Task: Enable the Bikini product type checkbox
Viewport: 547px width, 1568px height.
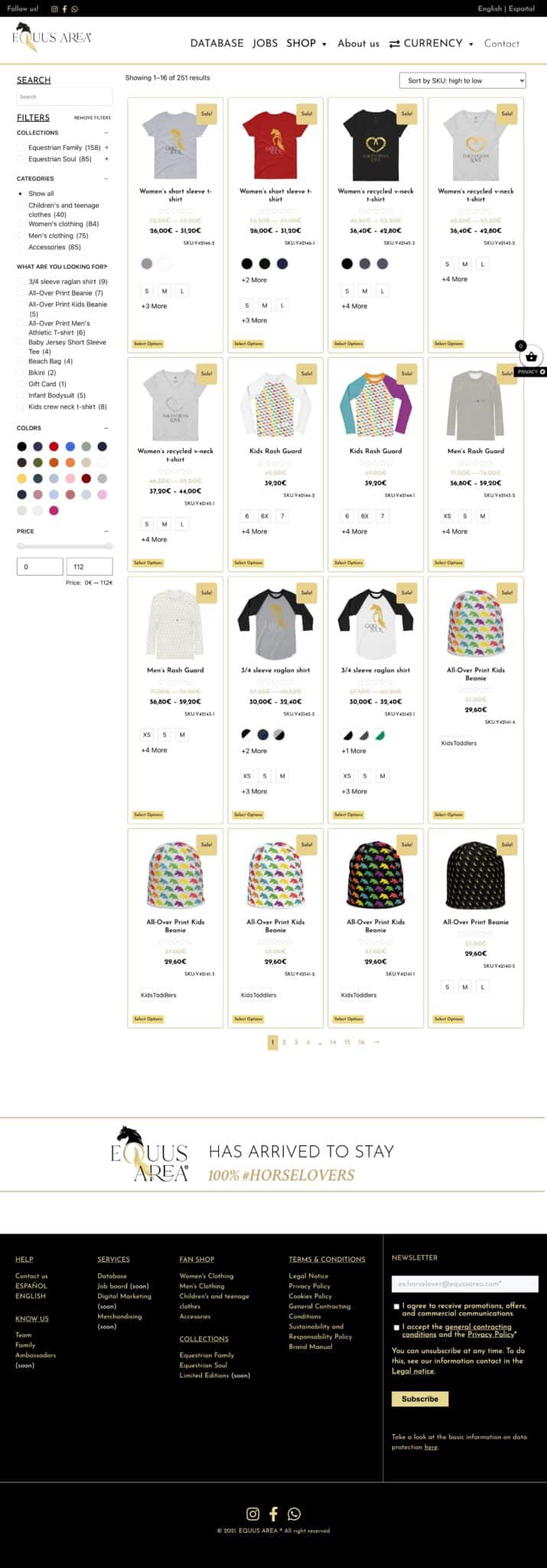Action: click(21, 373)
